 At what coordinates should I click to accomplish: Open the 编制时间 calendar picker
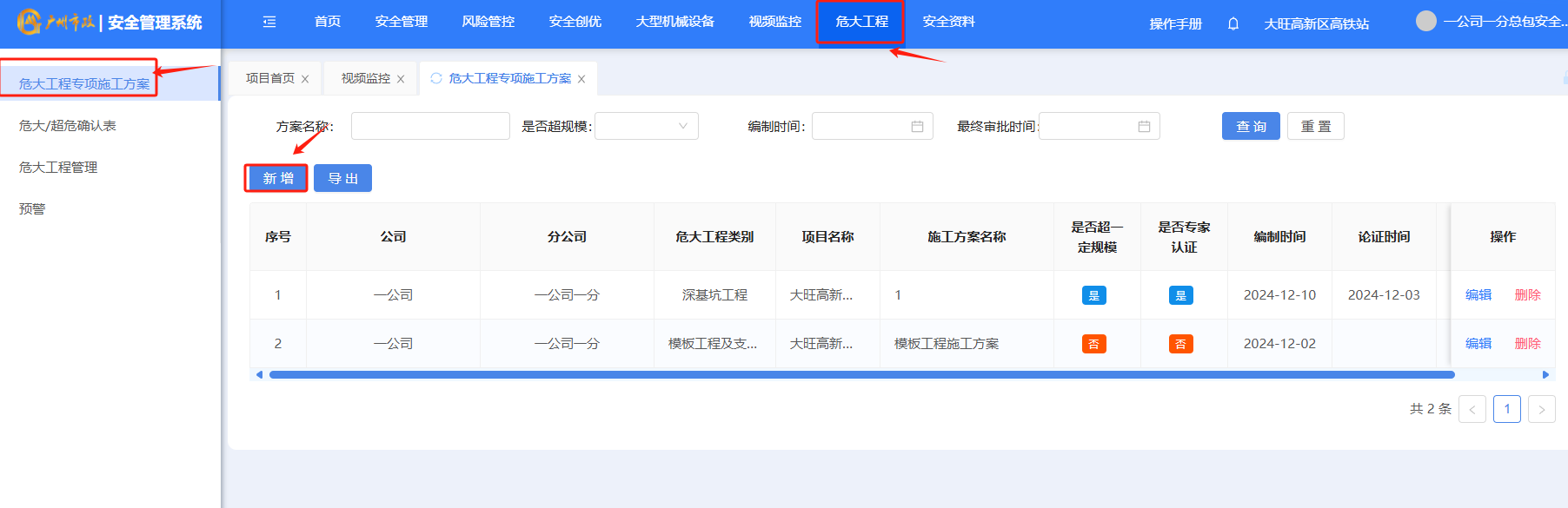[x=917, y=127]
